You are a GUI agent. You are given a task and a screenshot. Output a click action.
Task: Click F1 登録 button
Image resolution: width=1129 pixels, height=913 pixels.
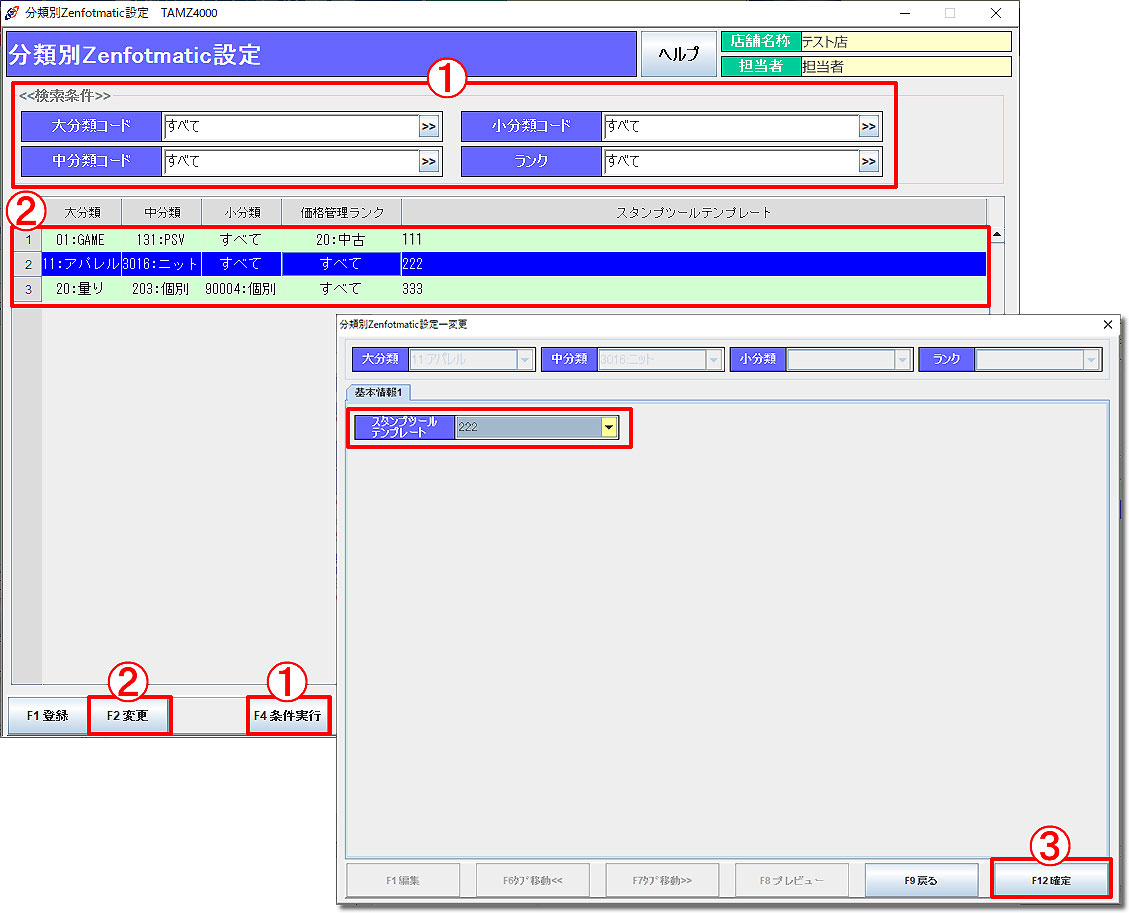click(x=48, y=716)
